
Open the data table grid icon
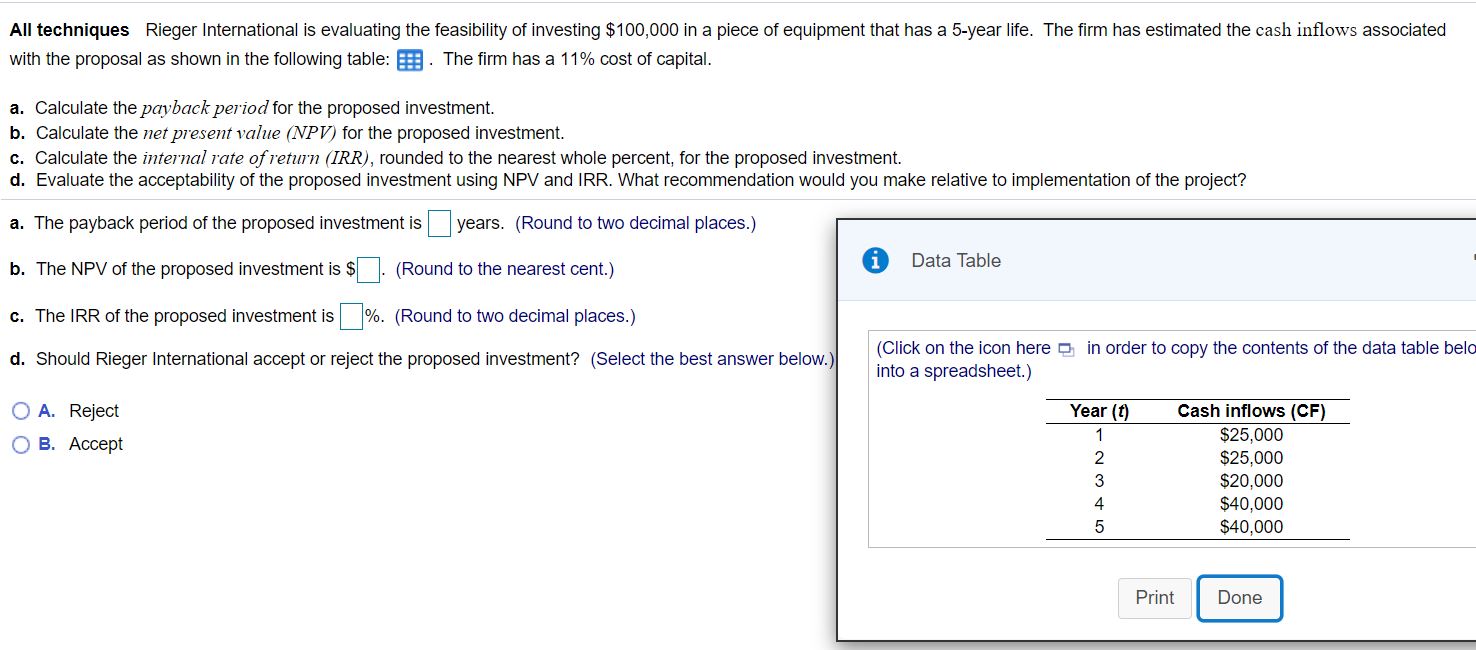tap(409, 60)
